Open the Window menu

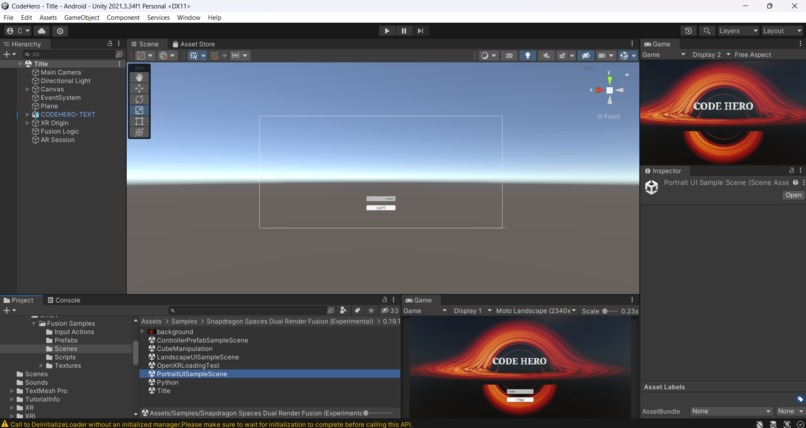pyautogui.click(x=189, y=17)
